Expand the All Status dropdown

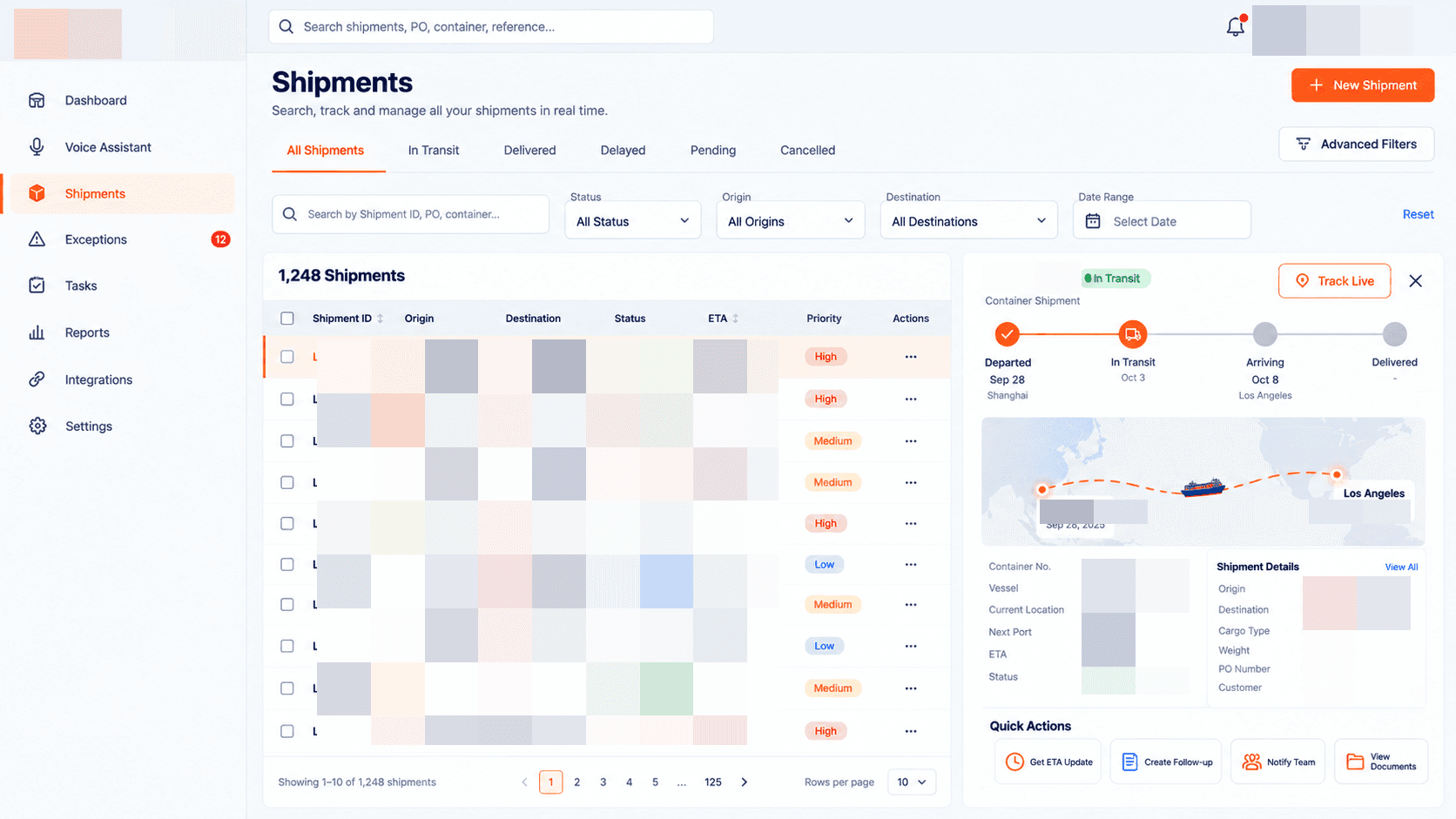[x=633, y=221]
